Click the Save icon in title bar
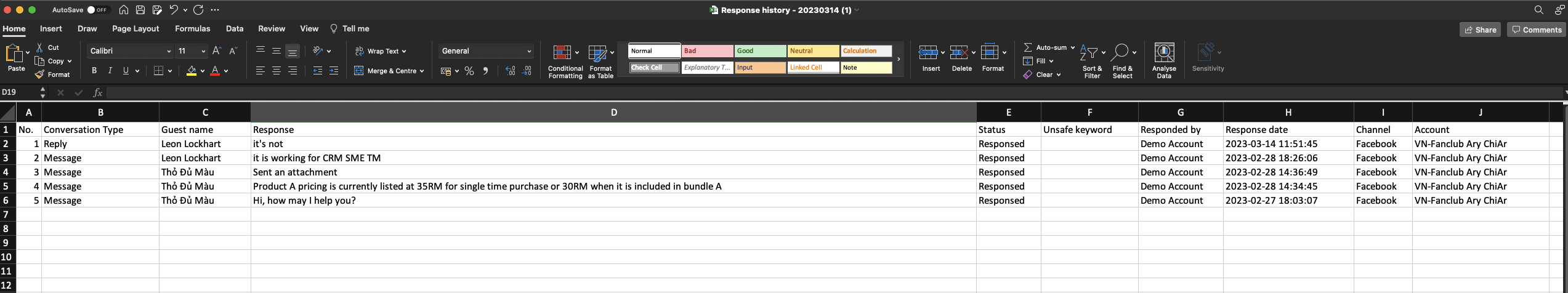Viewport: 1568px width, 293px height. [140, 10]
